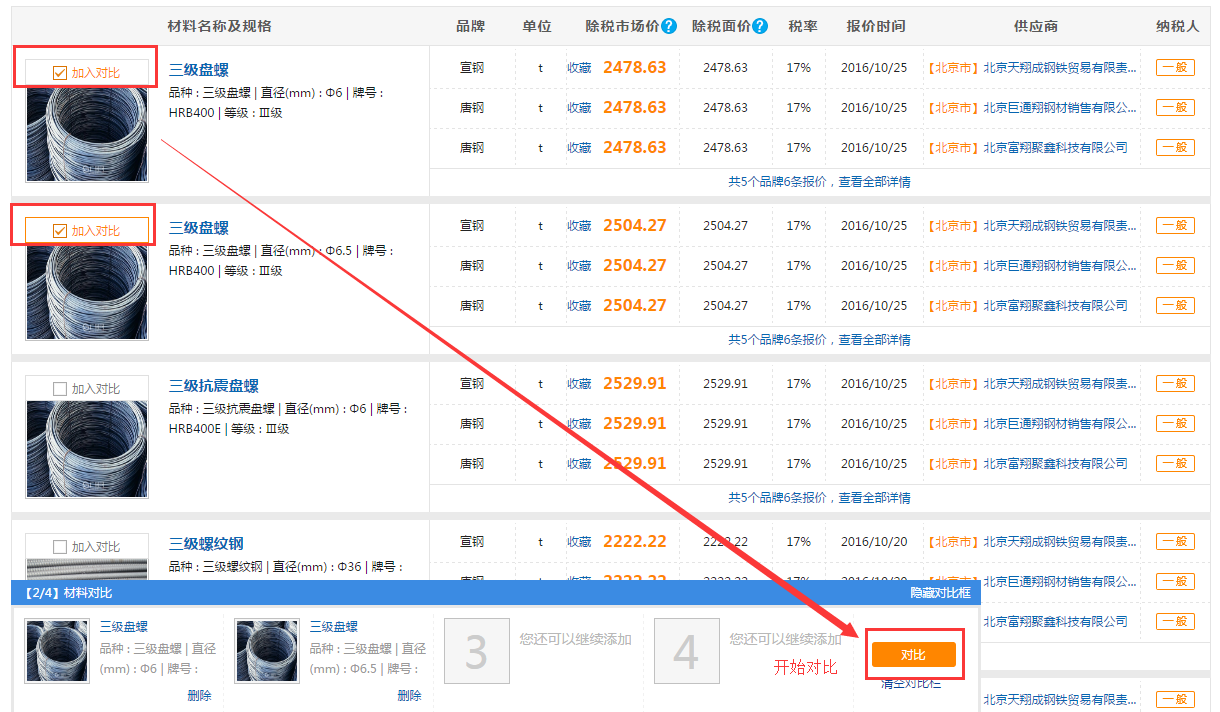This screenshot has width=1220, height=712.
Task: Open supplier 北京天翔成钢铁贸易 in 2504.27 row
Action: pyautogui.click(x=1060, y=226)
